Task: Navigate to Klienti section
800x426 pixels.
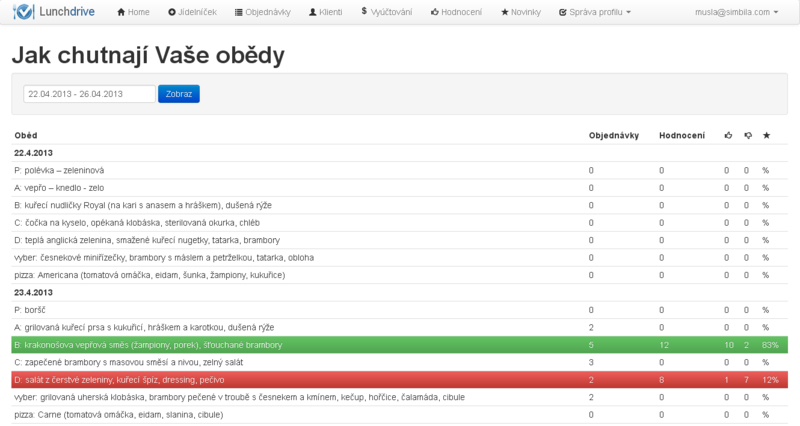Action: (325, 12)
